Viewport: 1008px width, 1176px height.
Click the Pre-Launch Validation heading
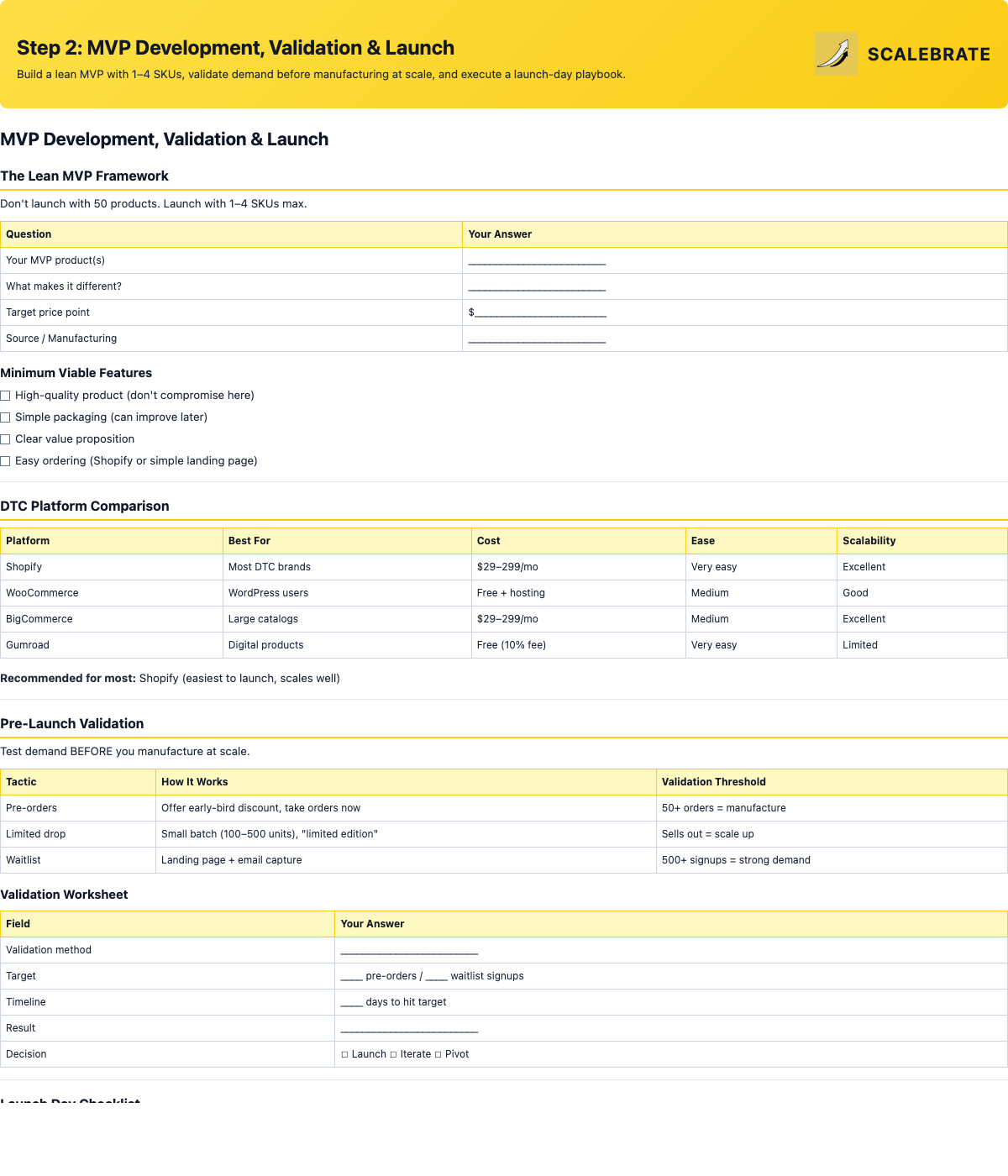click(71, 724)
